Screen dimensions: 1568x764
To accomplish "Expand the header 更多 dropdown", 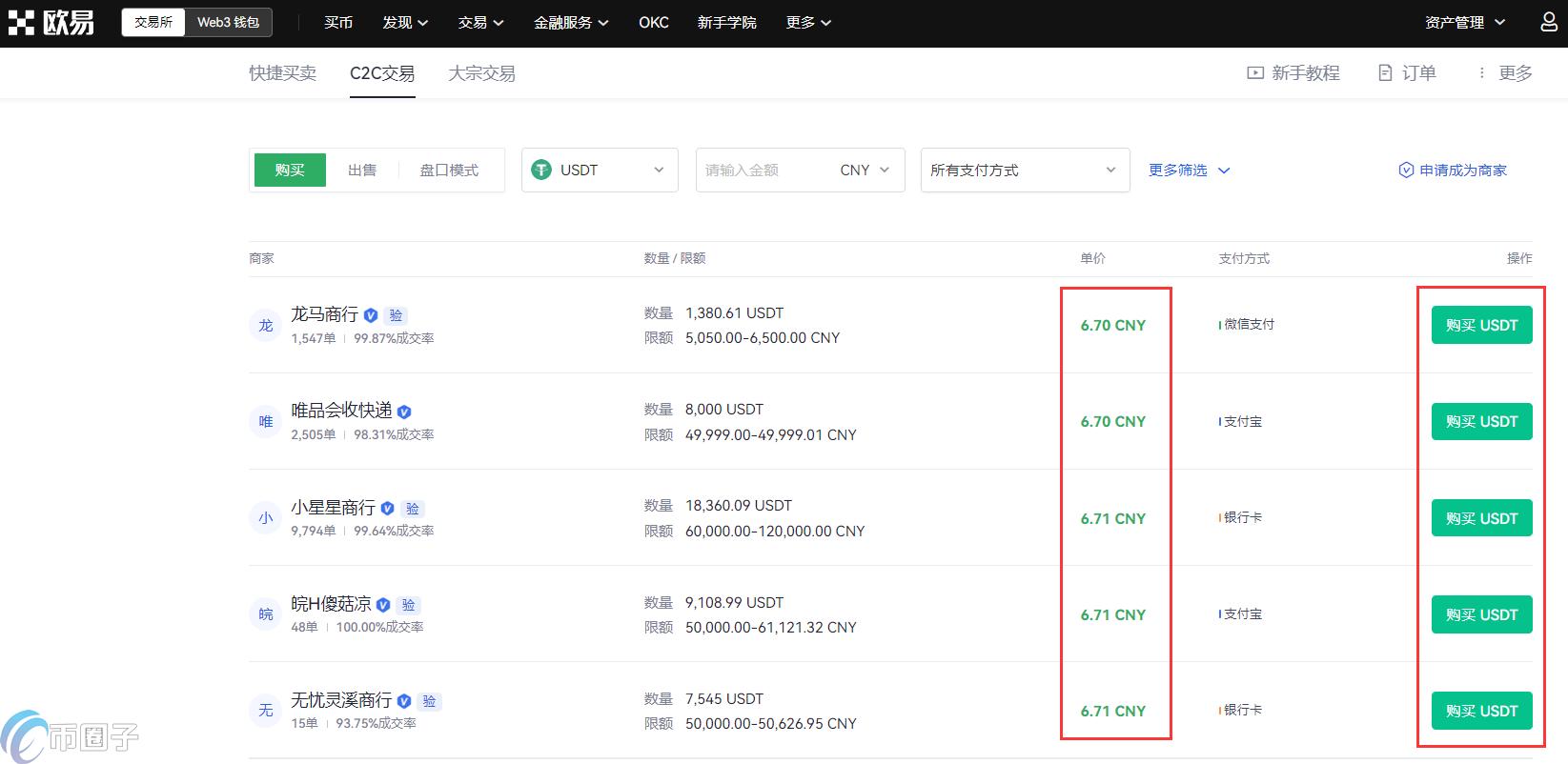I will pyautogui.click(x=808, y=22).
